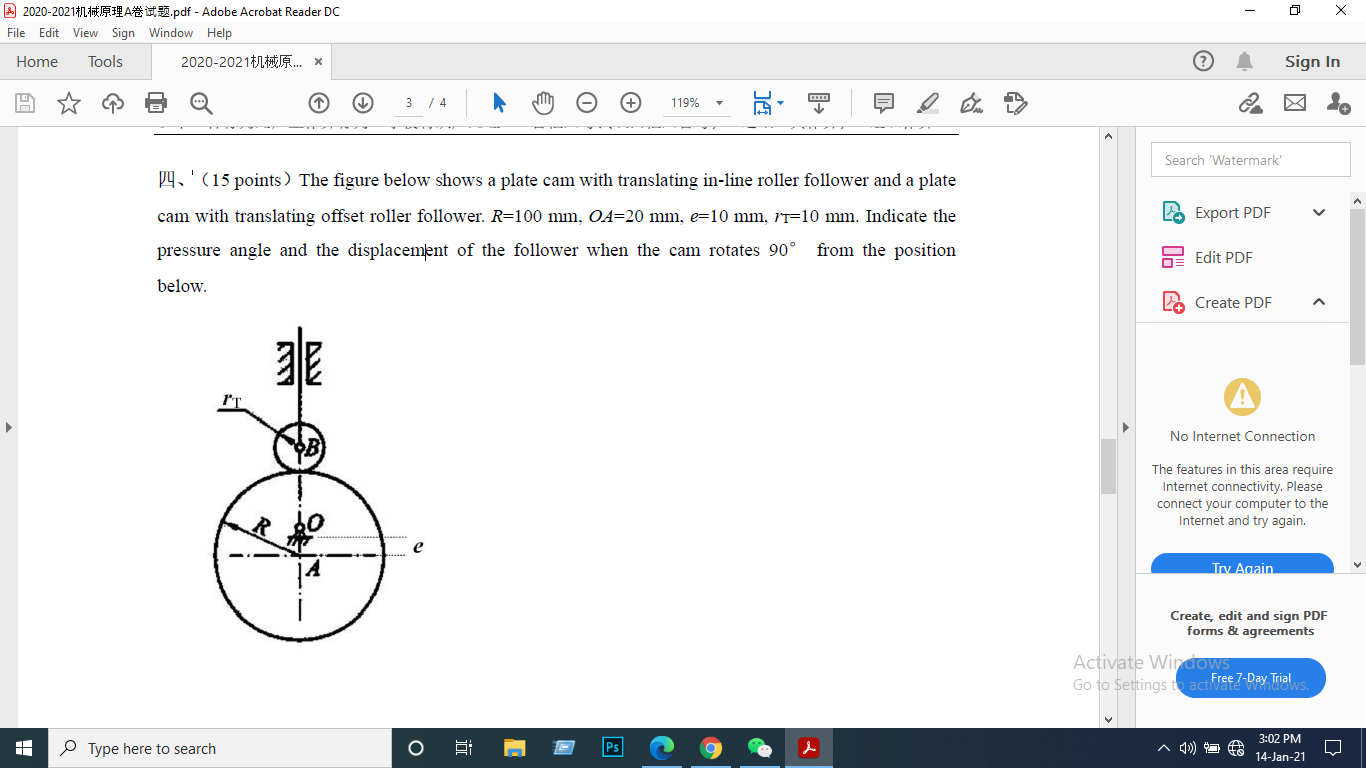Switch to the Home tab
The height and width of the screenshot is (768, 1366).
point(37,61)
